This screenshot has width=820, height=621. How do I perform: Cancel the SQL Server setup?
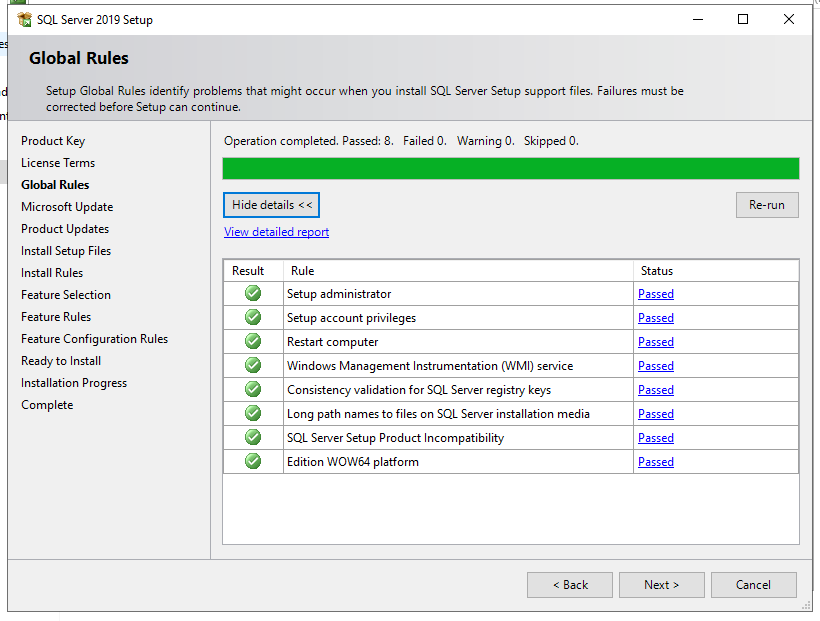(754, 585)
